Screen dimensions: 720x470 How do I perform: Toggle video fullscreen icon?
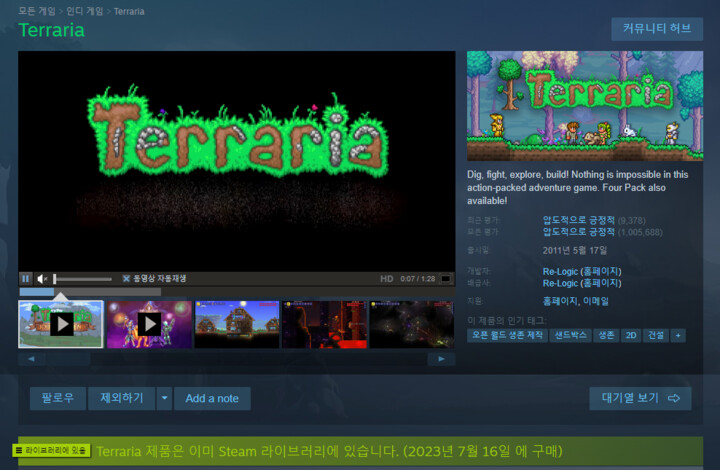click(446, 278)
